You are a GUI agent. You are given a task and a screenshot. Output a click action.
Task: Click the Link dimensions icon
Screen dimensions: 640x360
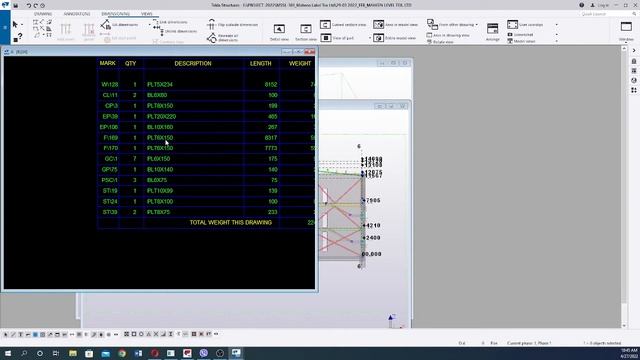[x=156, y=22]
